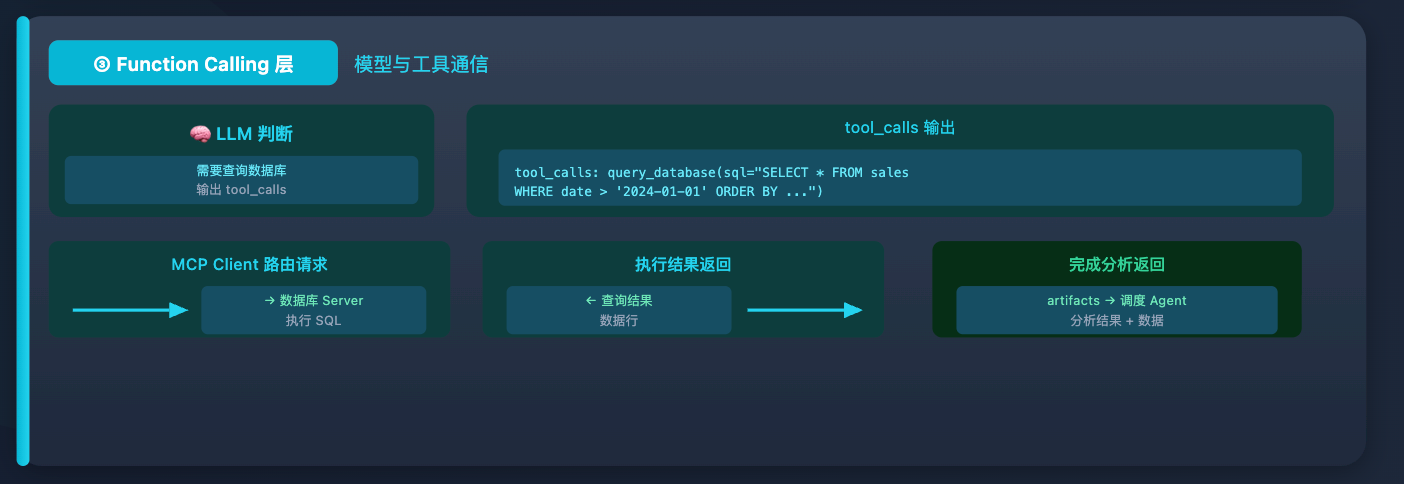Click the → 数据库 Server label
This screenshot has height=484, width=1404.
tap(313, 301)
